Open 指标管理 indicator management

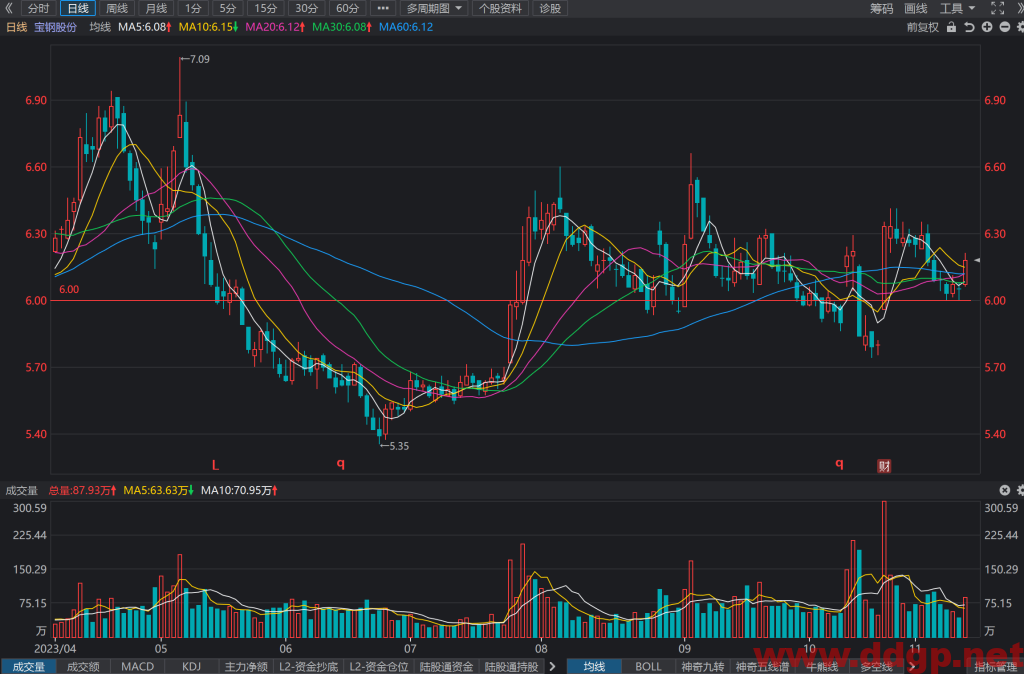pos(995,667)
